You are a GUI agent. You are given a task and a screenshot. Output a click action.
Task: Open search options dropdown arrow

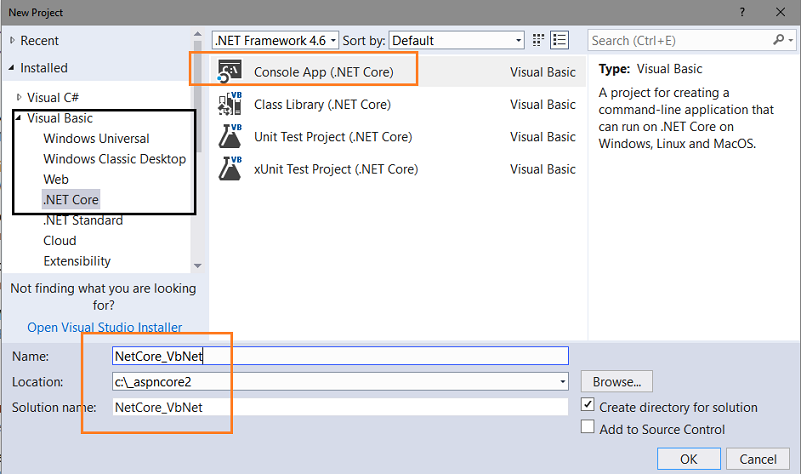point(791,40)
